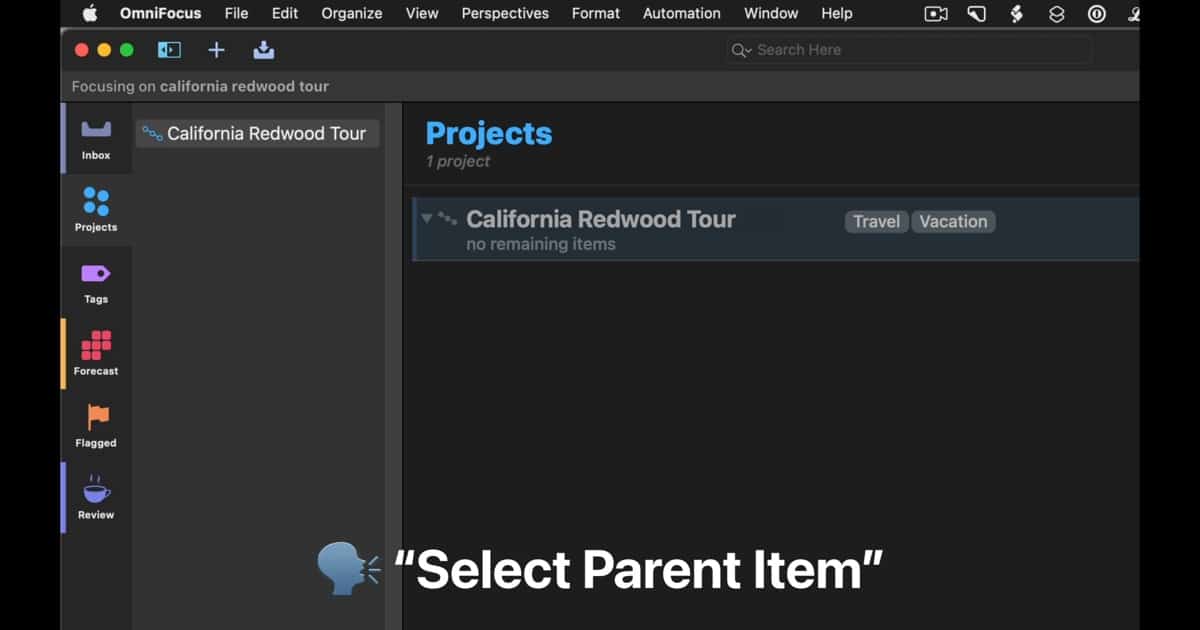Open the Perspectives menu
This screenshot has width=1200, height=630.
click(x=505, y=13)
